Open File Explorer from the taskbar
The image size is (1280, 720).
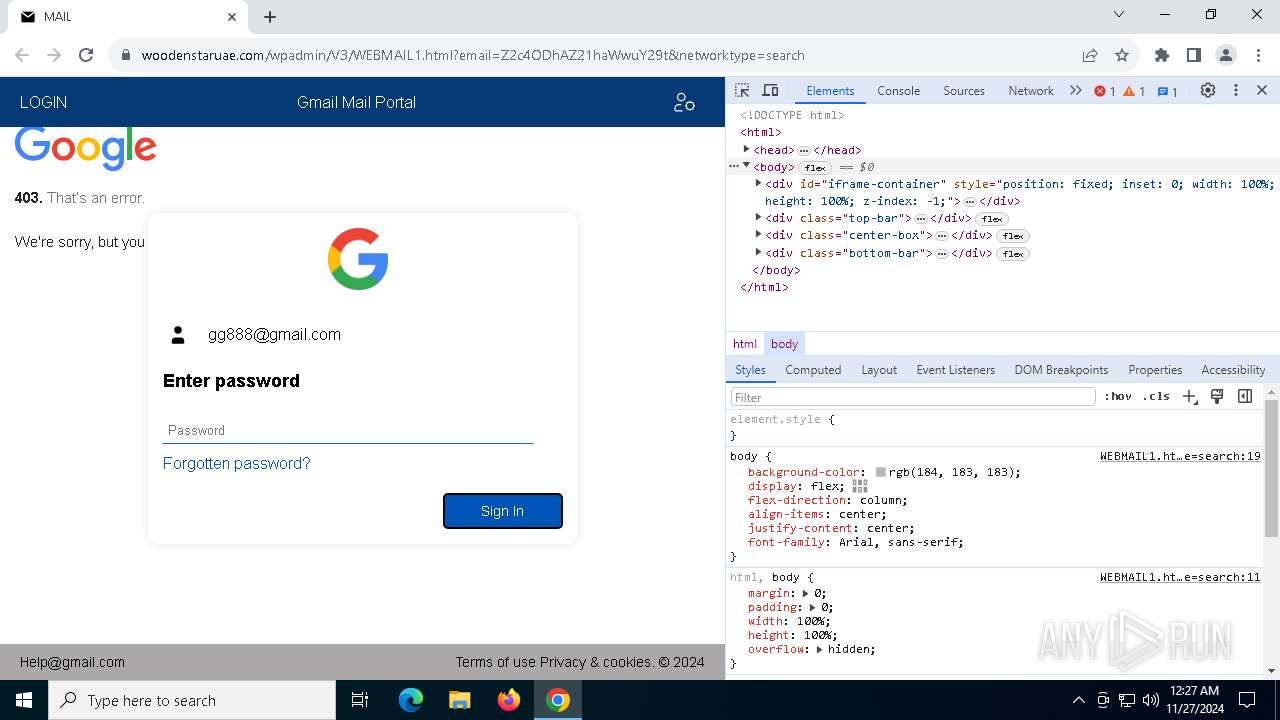460,700
